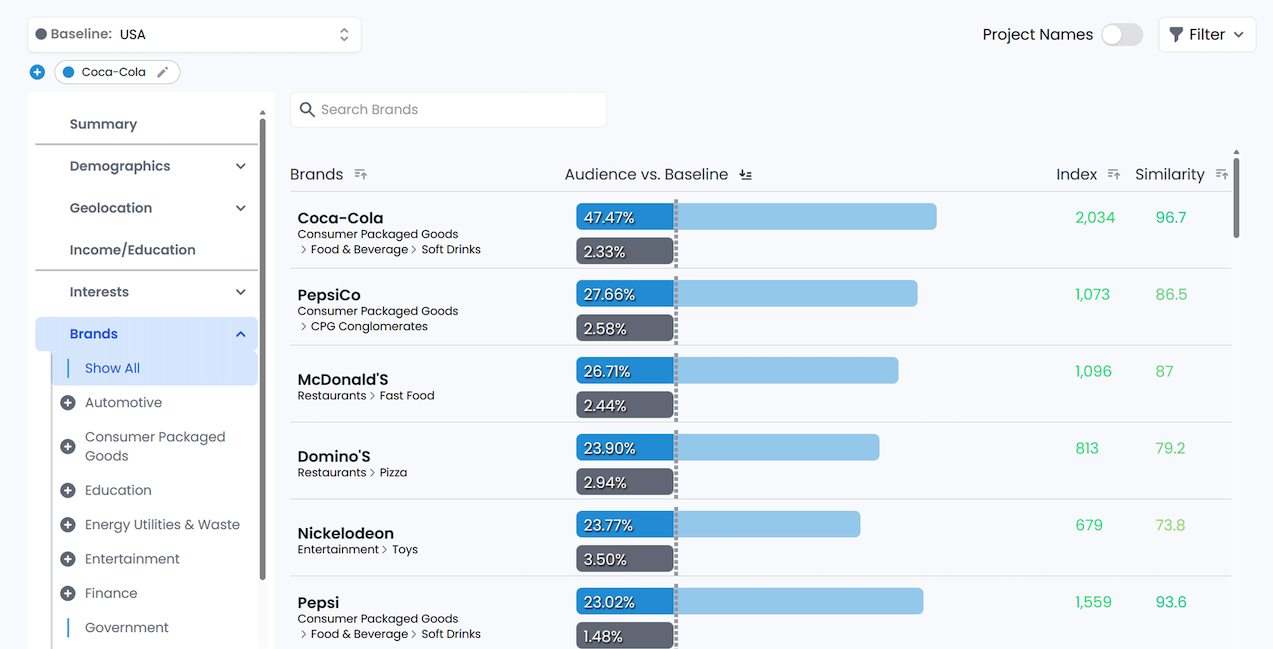This screenshot has height=649, width=1273.
Task: Click the Audience vs. Baseline header
Action: point(646,174)
